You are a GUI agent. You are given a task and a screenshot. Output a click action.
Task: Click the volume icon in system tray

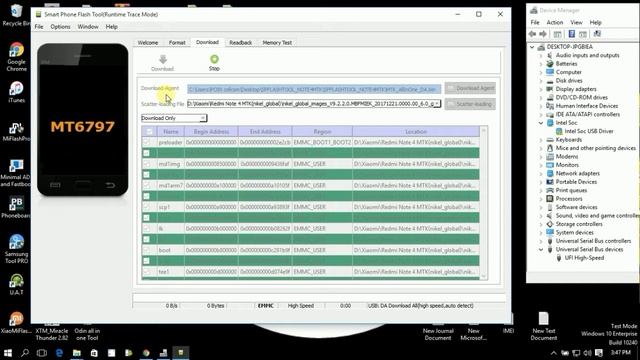[587, 353]
